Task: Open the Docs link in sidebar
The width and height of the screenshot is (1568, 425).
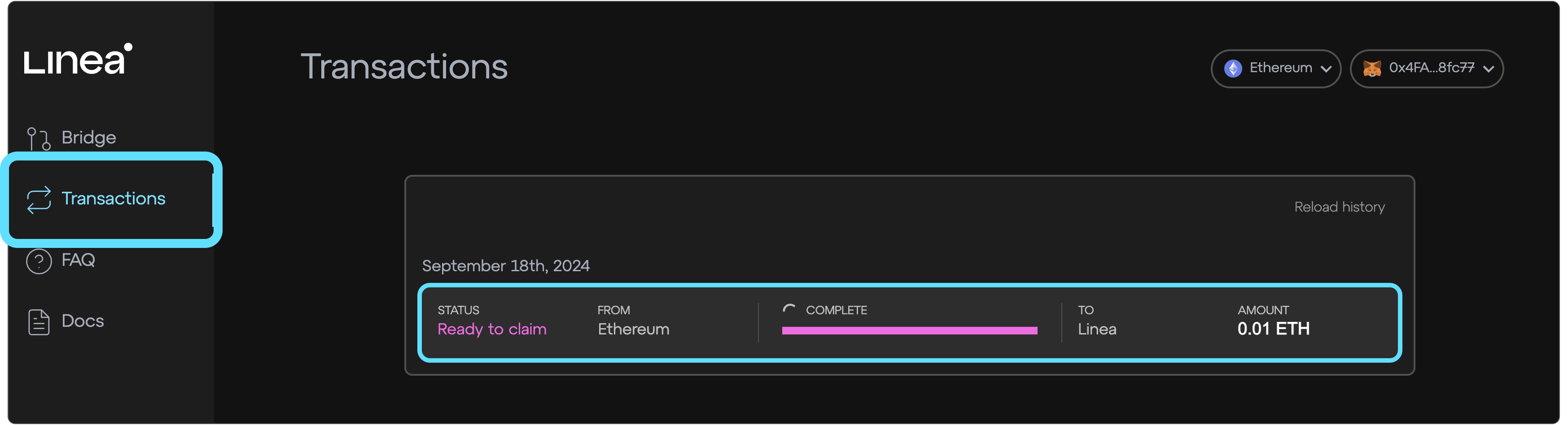Action: pos(83,321)
